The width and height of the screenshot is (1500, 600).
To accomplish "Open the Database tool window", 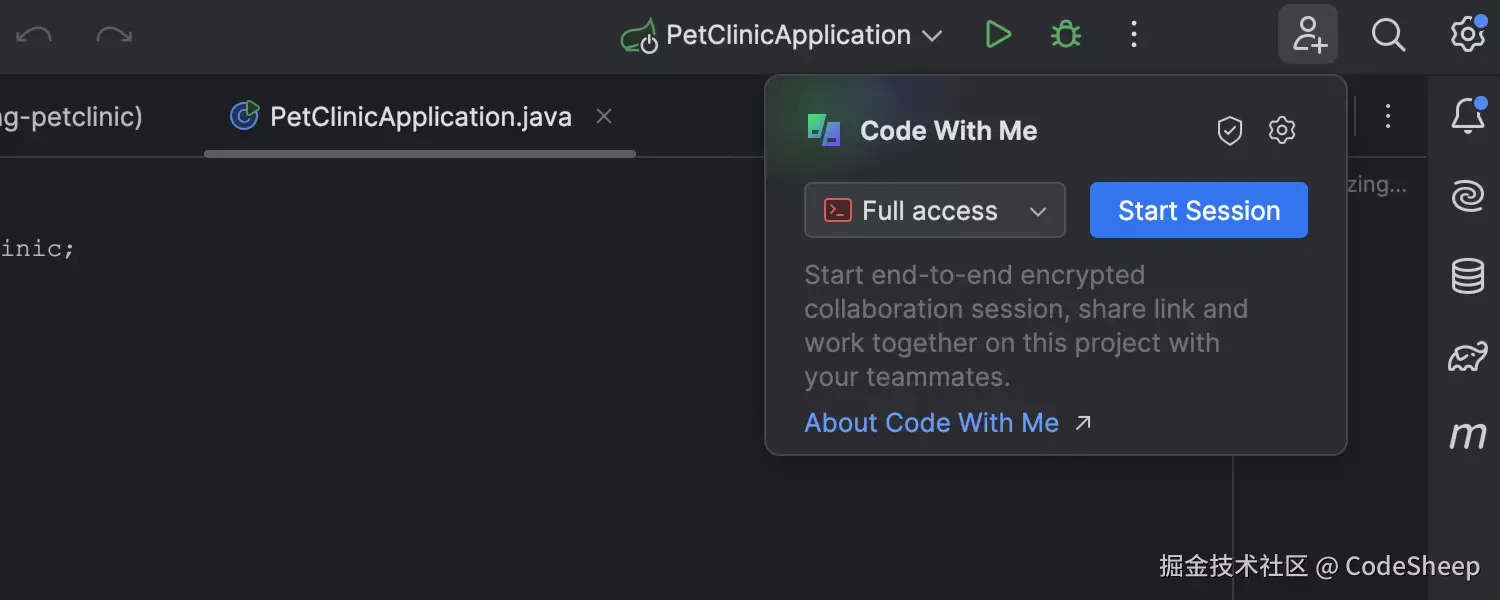I will click(1467, 276).
